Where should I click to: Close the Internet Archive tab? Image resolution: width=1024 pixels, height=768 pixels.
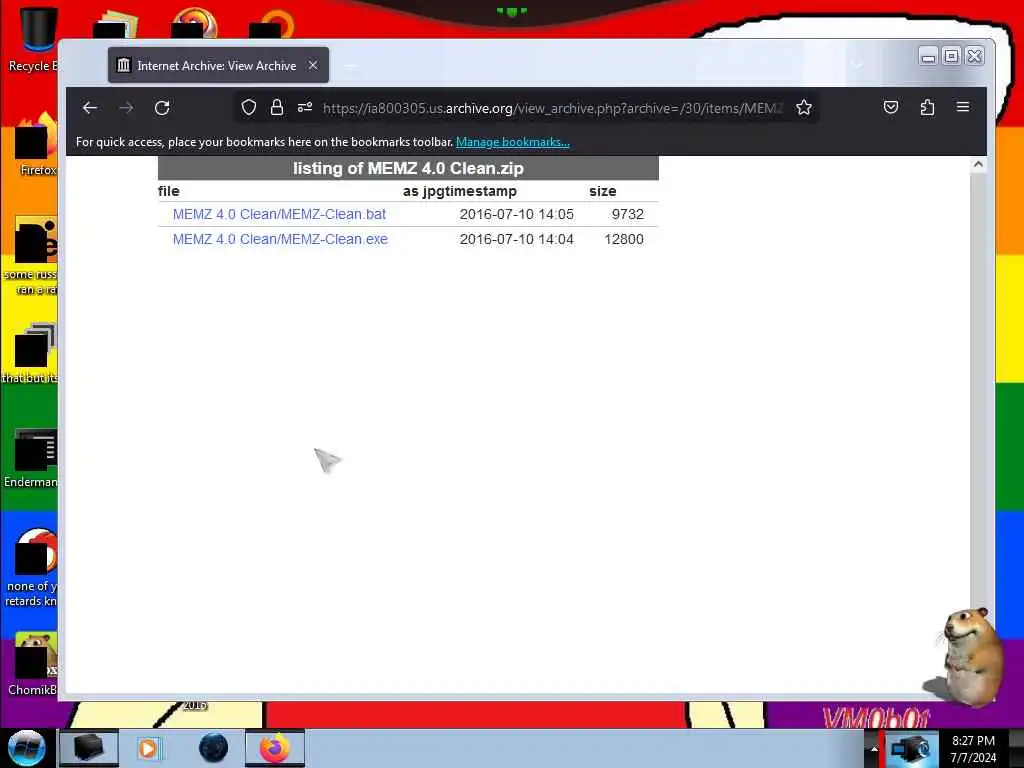[313, 65]
